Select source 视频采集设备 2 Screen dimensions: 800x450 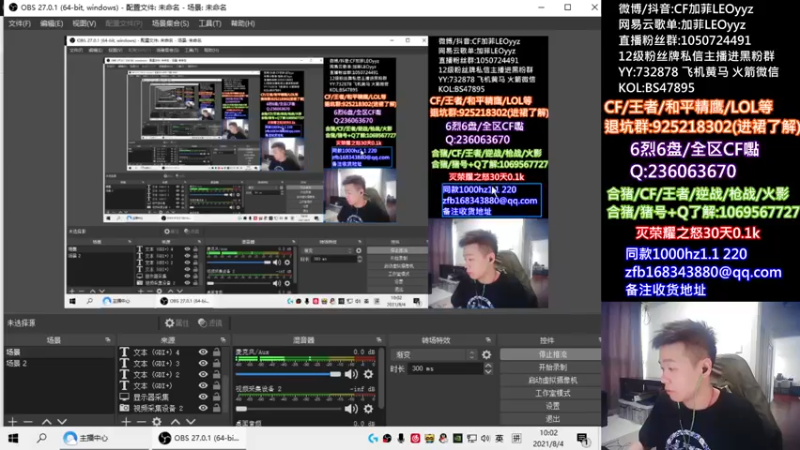[x=158, y=408]
